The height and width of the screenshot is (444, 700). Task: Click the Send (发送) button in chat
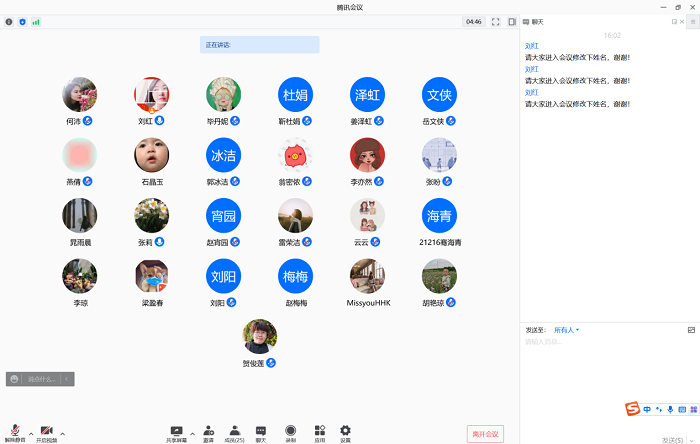pos(674,438)
